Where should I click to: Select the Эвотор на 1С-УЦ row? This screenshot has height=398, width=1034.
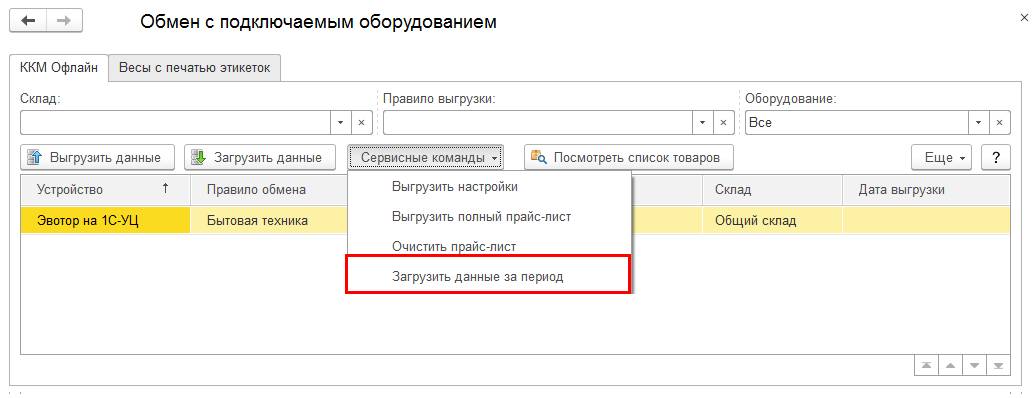point(515,220)
